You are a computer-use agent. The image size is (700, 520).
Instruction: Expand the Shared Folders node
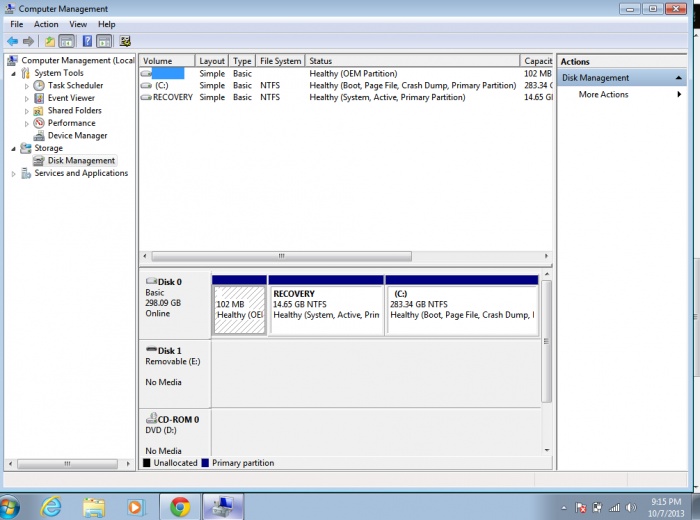[x=26, y=111]
